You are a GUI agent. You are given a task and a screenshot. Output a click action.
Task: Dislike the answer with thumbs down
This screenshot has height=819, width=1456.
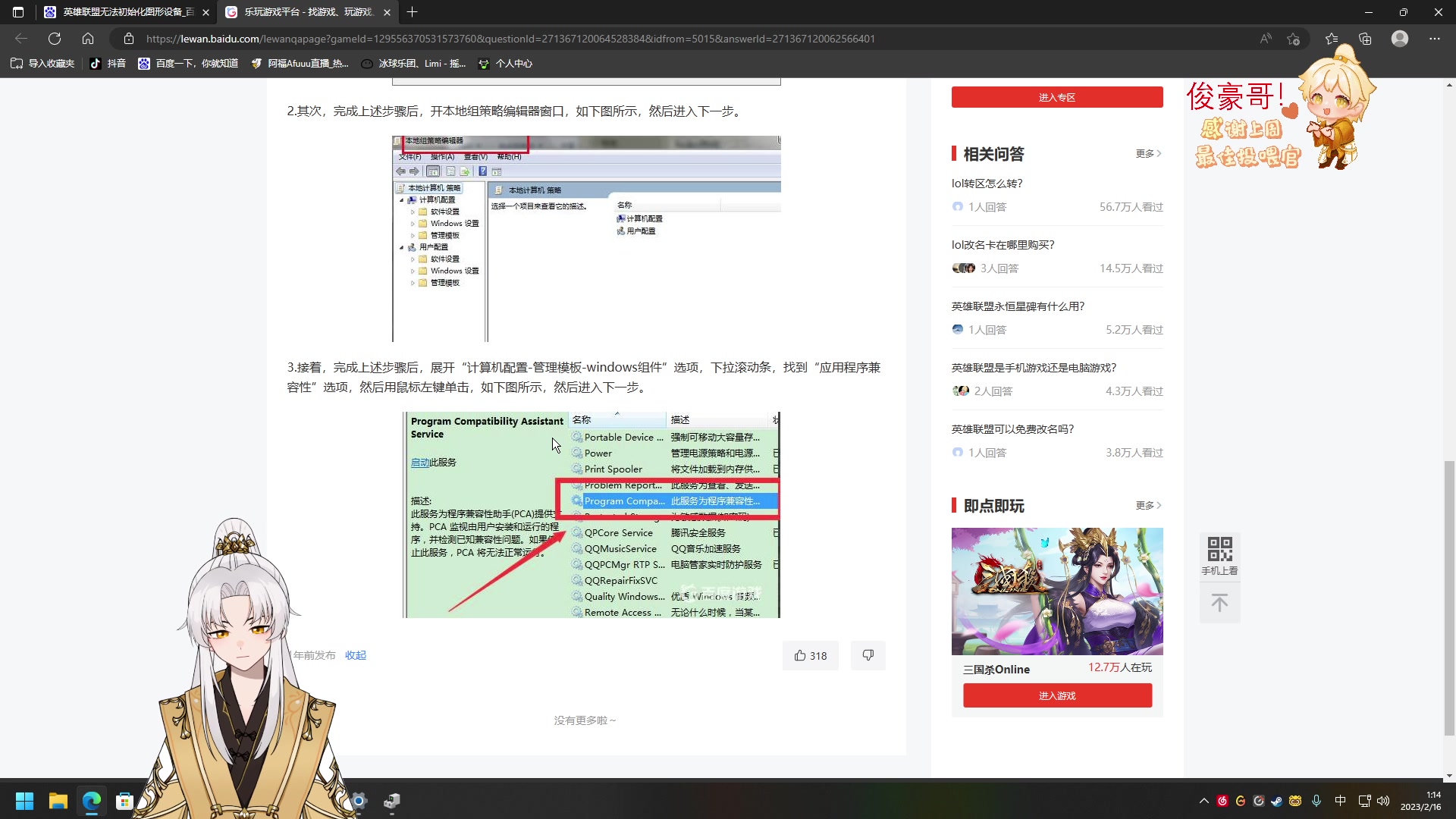pos(868,655)
